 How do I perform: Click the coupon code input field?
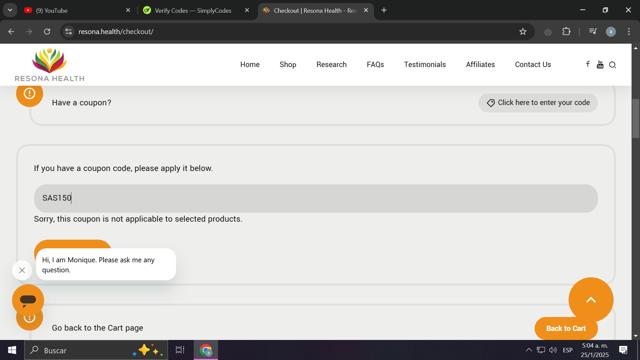(316, 198)
